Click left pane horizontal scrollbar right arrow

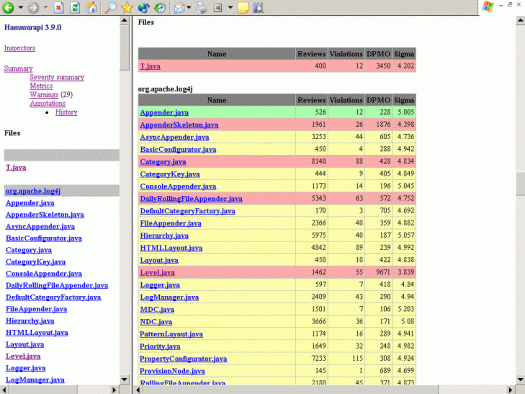[114, 390]
